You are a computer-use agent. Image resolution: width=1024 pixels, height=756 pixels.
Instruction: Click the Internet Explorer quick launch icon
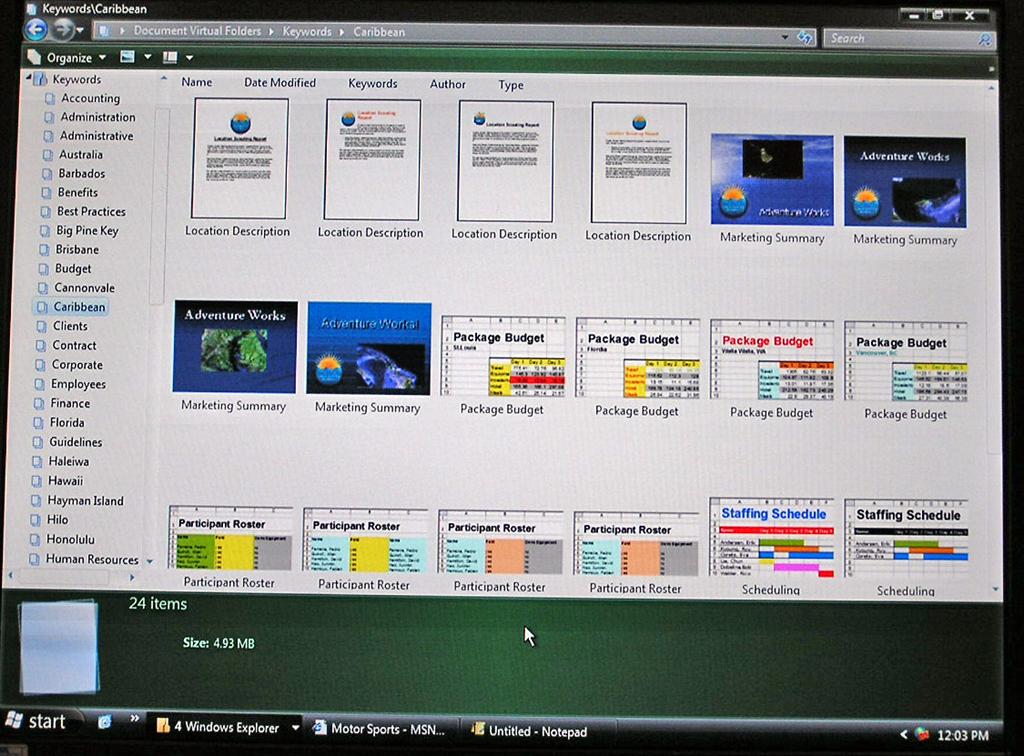[x=104, y=721]
